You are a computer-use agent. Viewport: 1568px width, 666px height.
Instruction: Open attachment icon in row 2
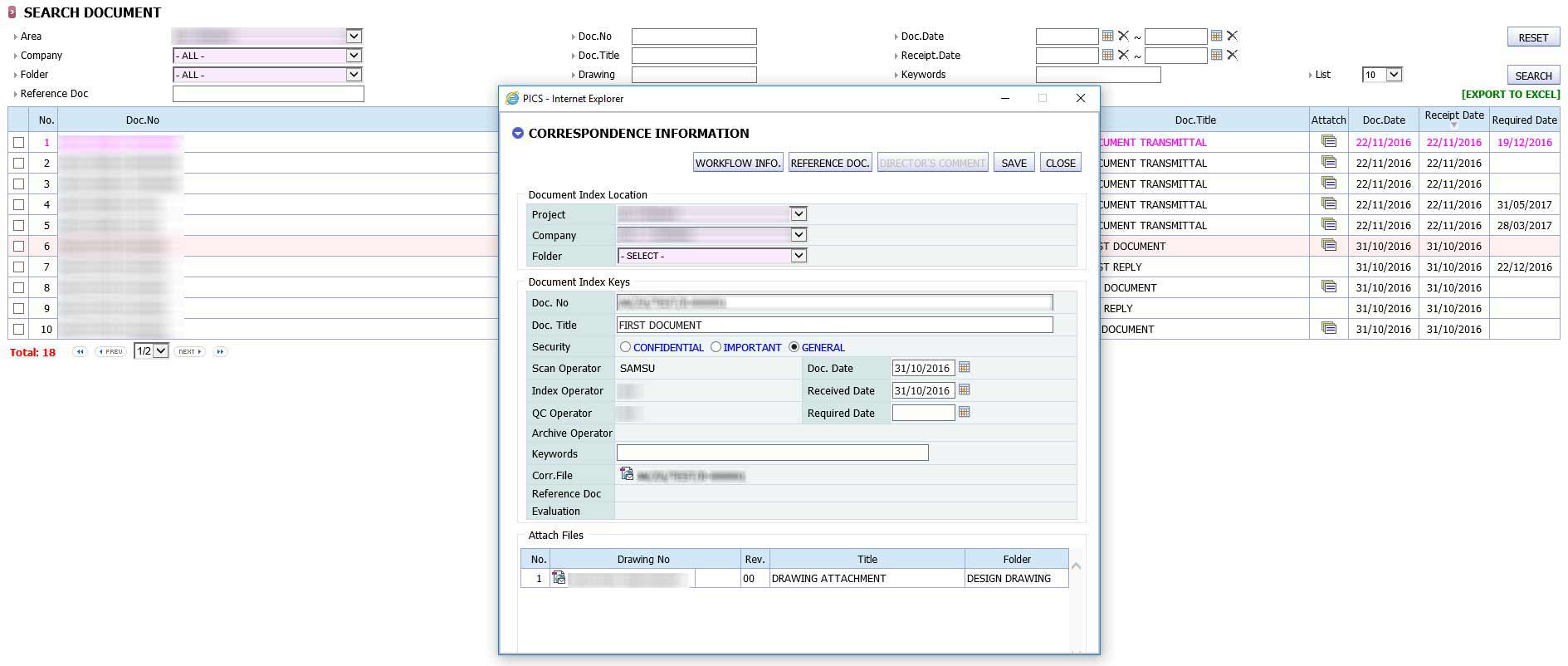tap(1329, 162)
